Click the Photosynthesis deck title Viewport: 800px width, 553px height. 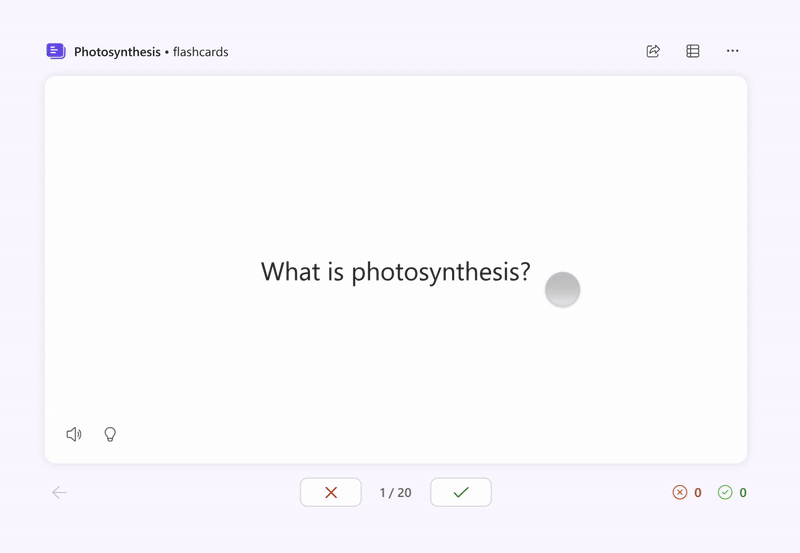click(x=117, y=51)
